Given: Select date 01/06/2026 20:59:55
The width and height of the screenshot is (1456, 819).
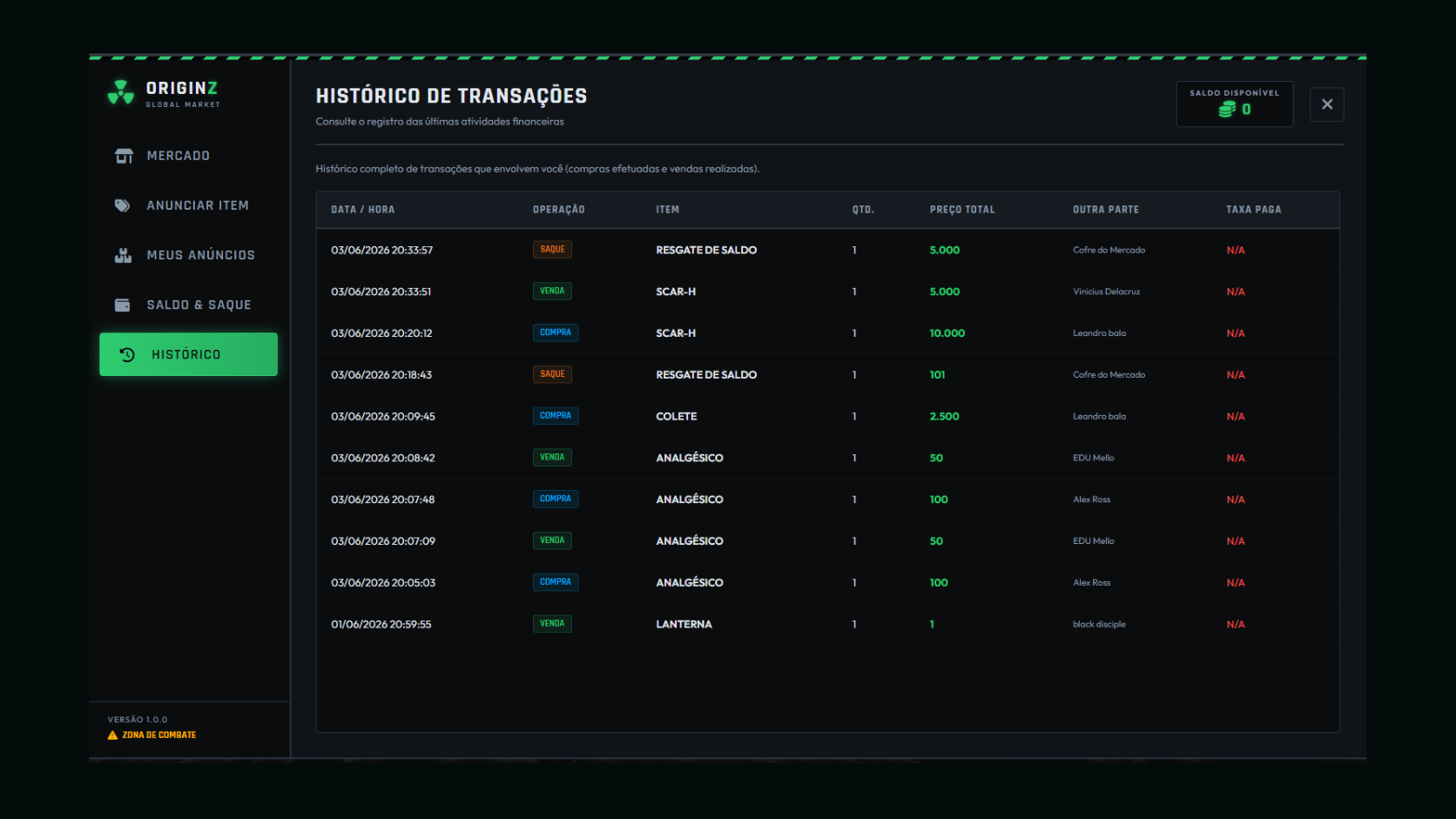Looking at the screenshot, I should (x=381, y=624).
